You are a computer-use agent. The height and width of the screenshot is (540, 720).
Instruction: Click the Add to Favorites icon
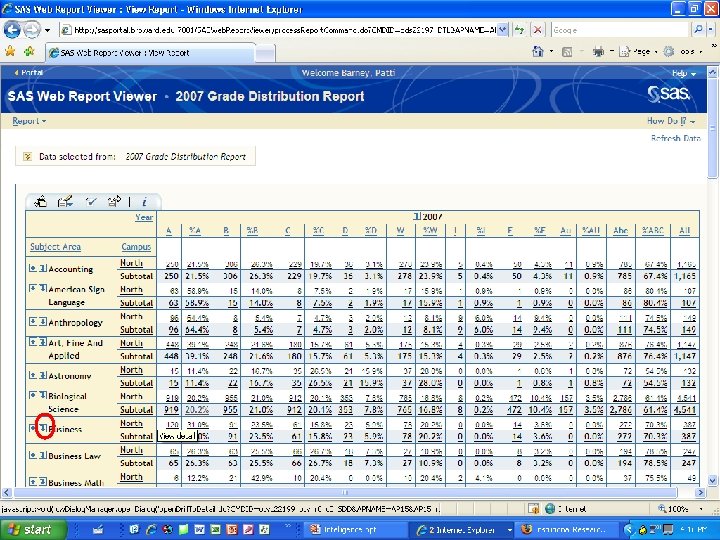[29, 51]
